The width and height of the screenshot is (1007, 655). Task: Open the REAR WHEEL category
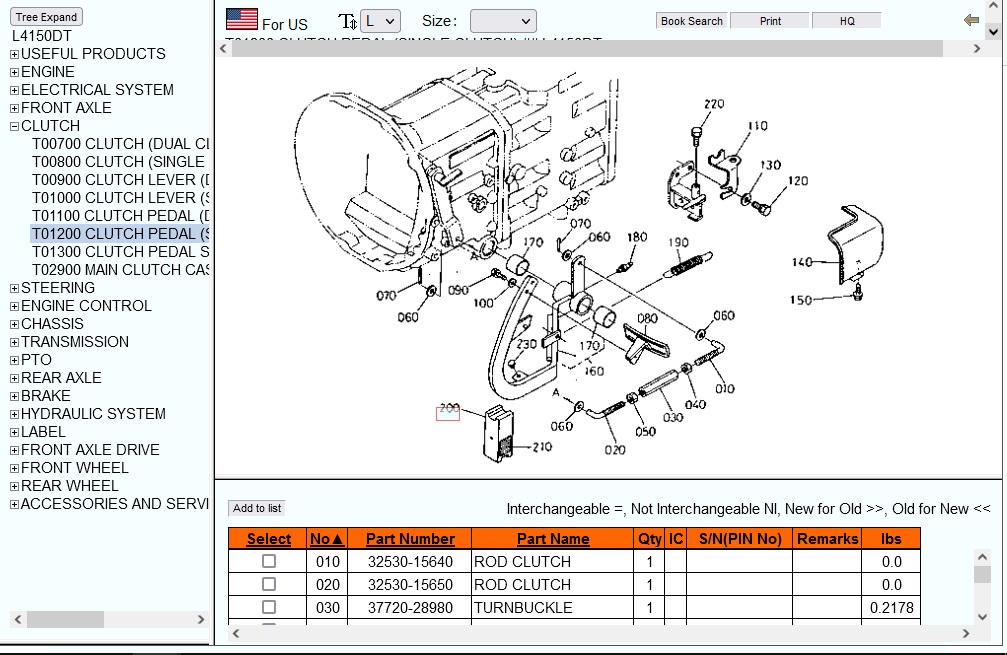click(69, 485)
